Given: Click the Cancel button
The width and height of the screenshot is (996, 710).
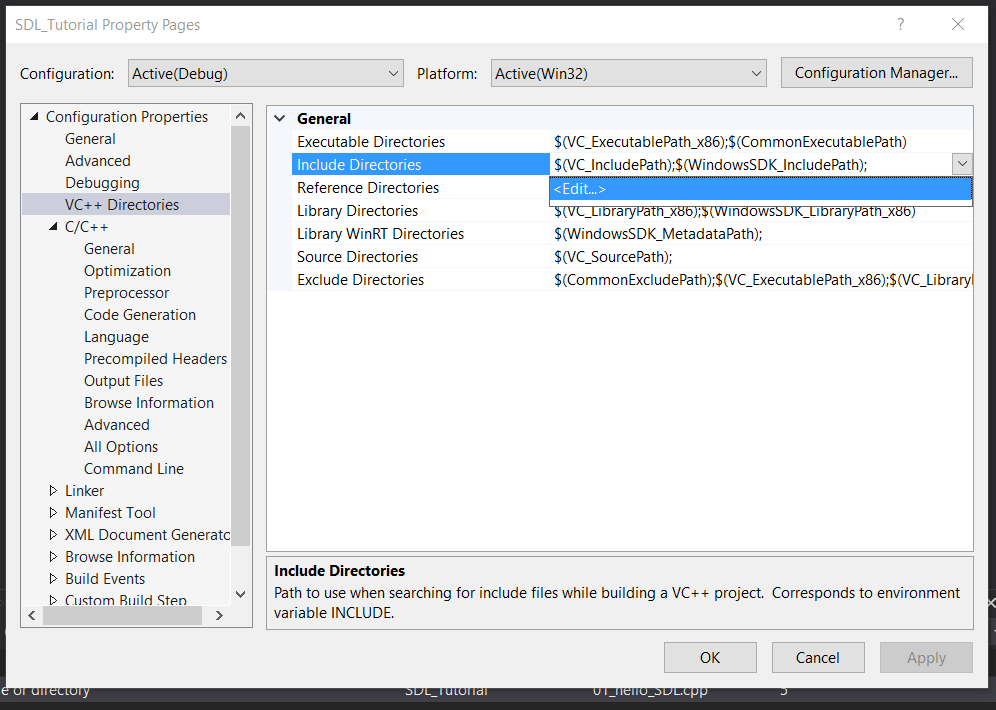Looking at the screenshot, I should (818, 657).
